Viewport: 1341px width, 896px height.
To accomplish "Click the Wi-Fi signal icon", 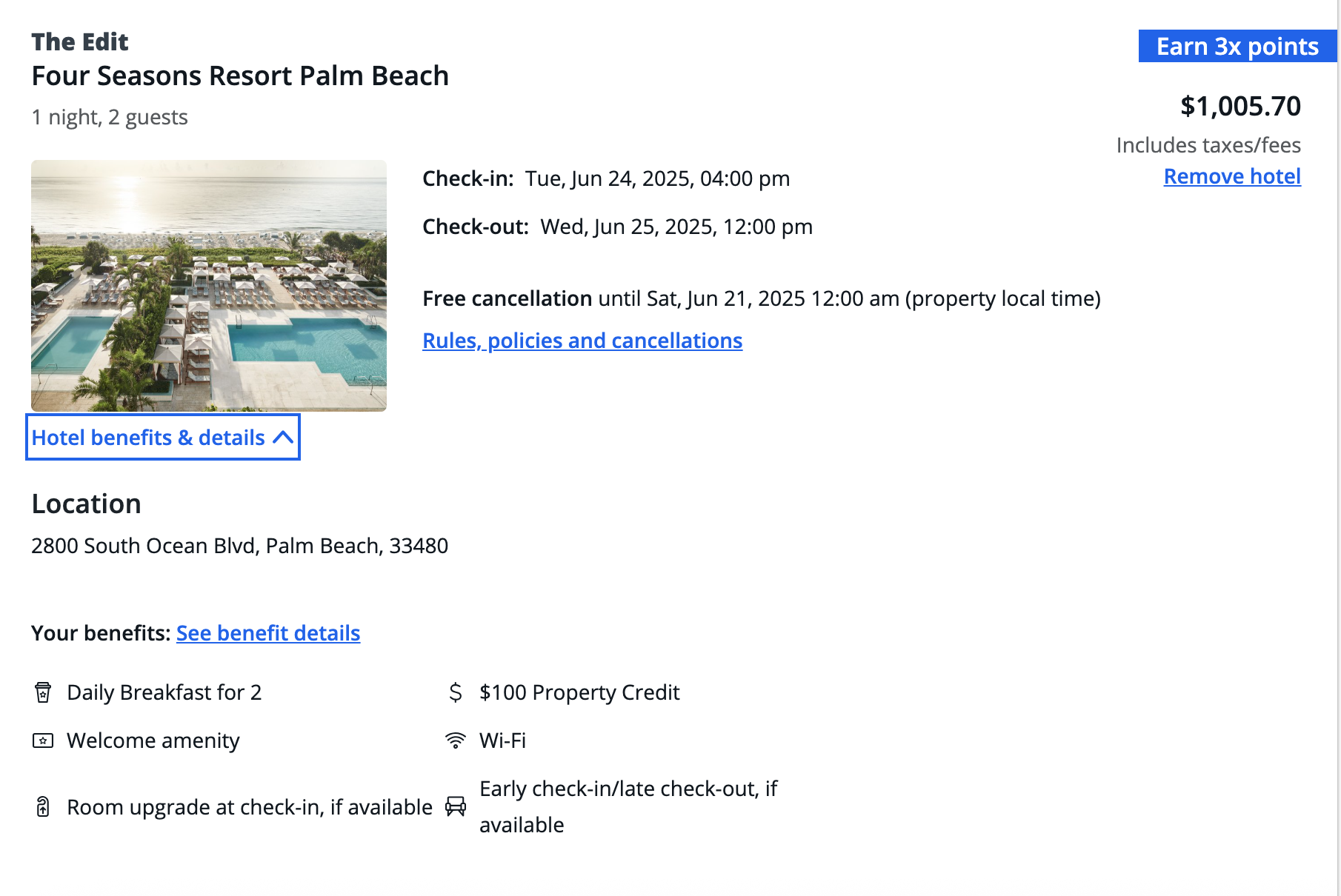I will [456, 740].
